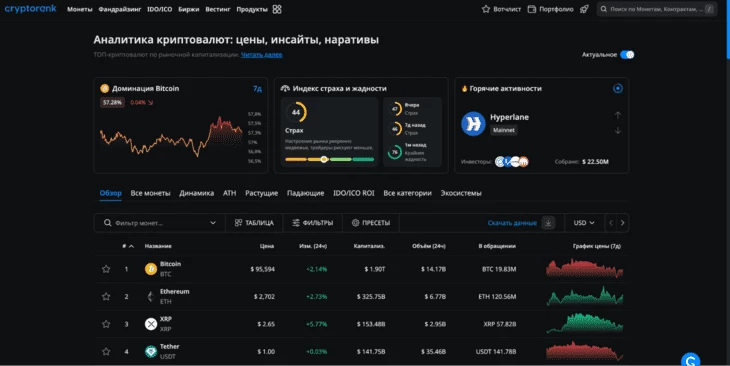
Task: Click the download data icon
Action: click(x=548, y=223)
